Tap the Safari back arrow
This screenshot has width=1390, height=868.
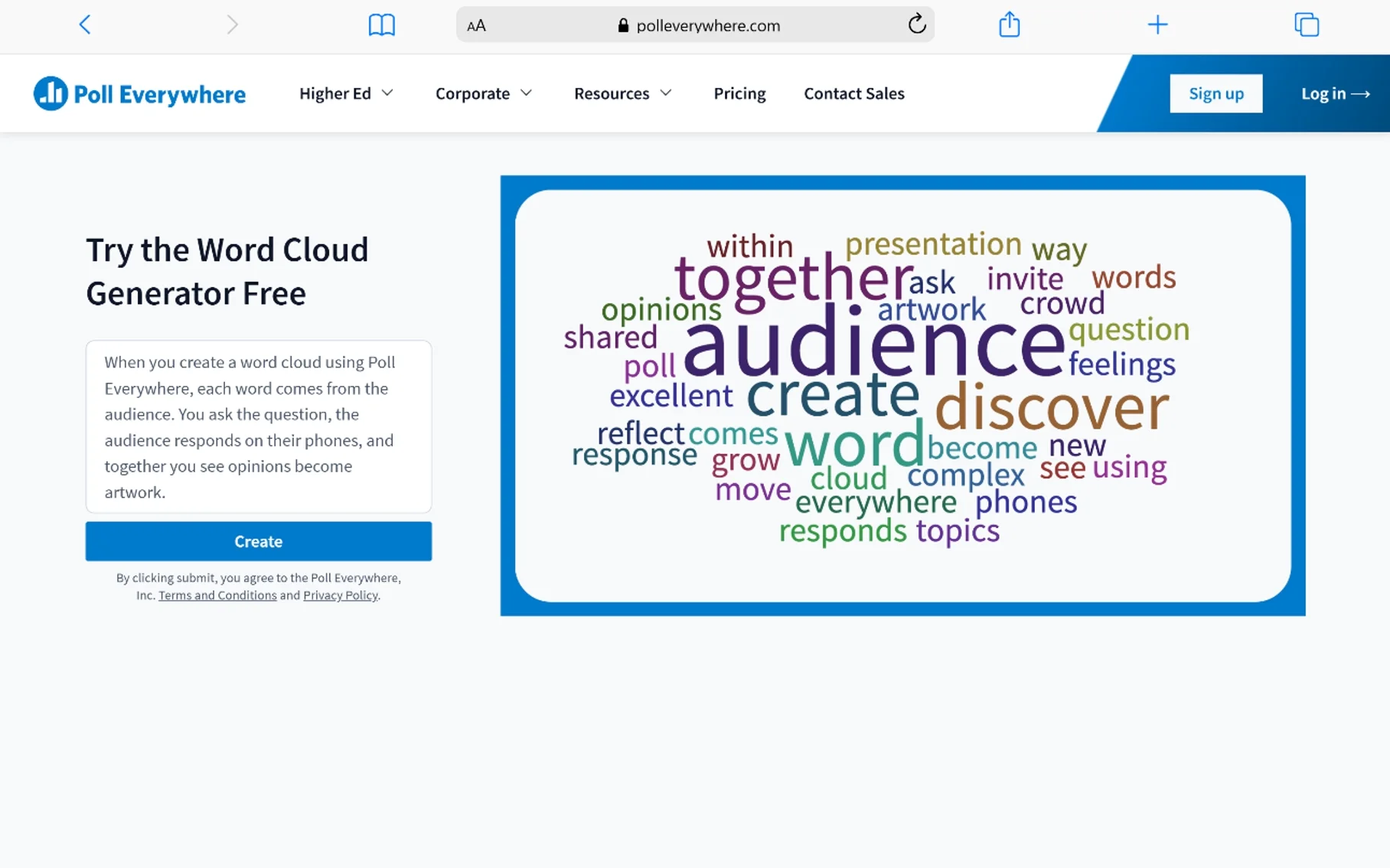[x=85, y=24]
